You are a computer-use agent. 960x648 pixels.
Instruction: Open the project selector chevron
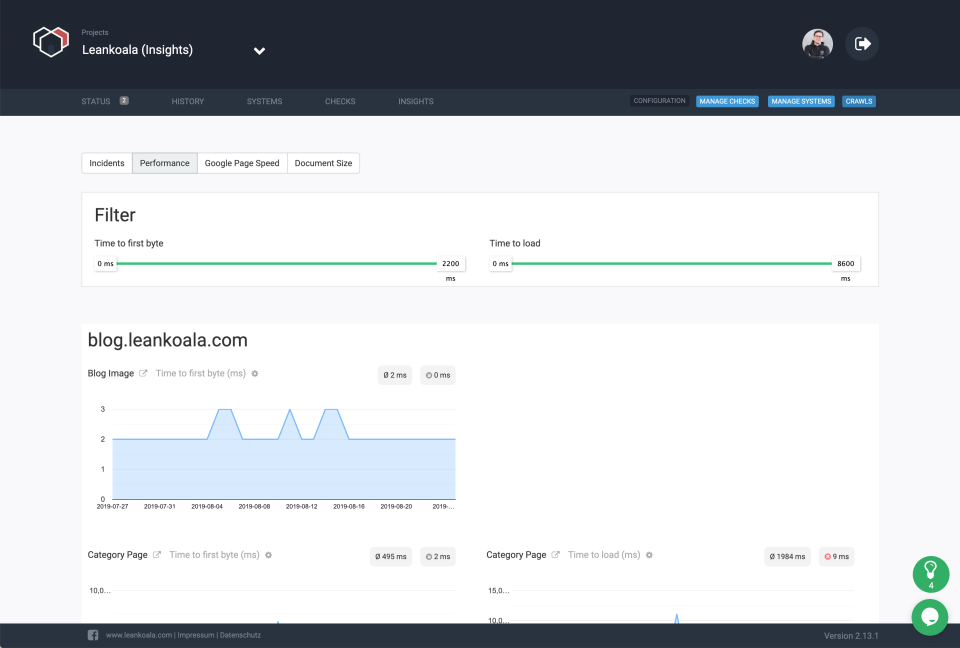click(260, 51)
